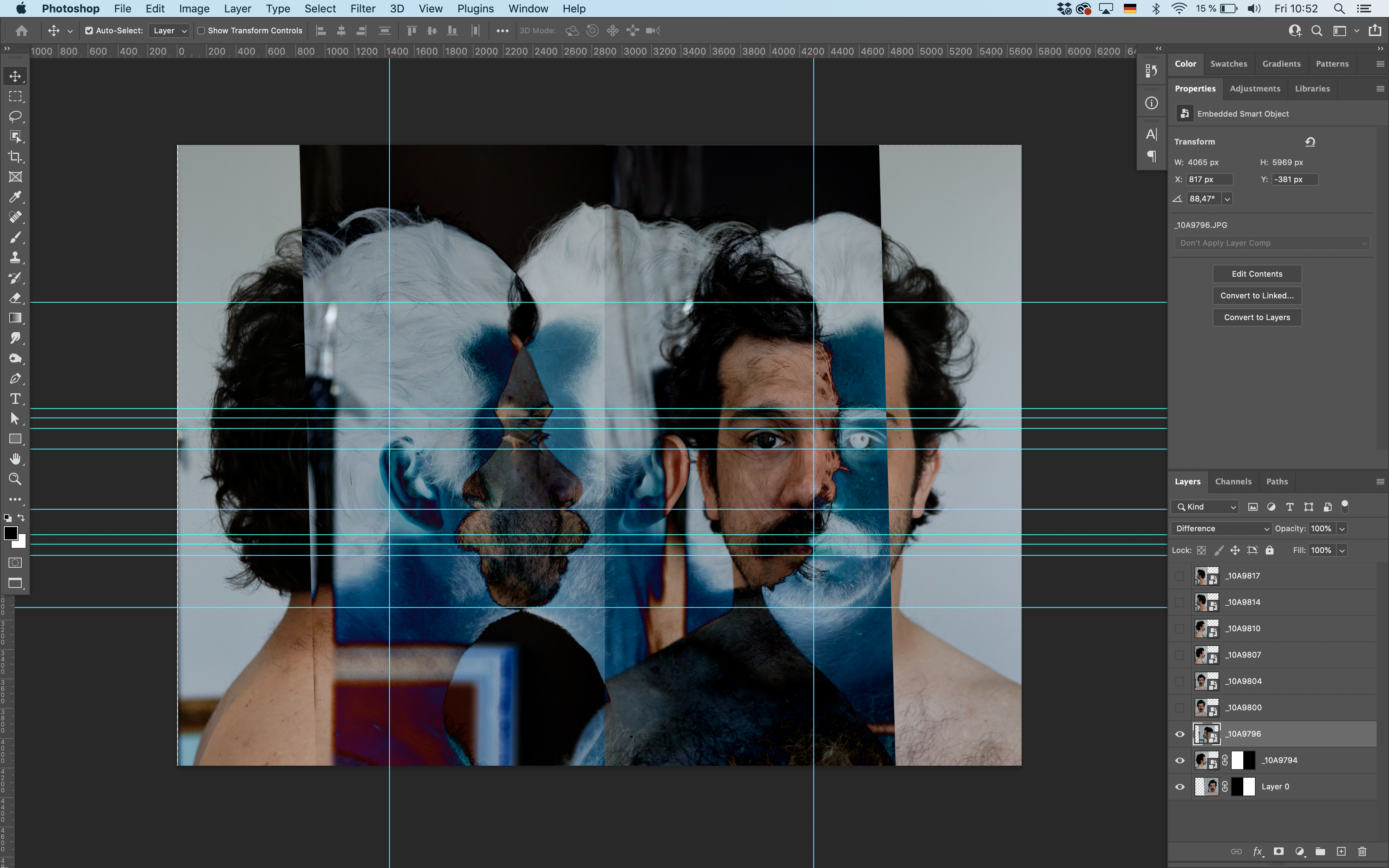Open the Fill value dropdown arrow

(x=1342, y=550)
